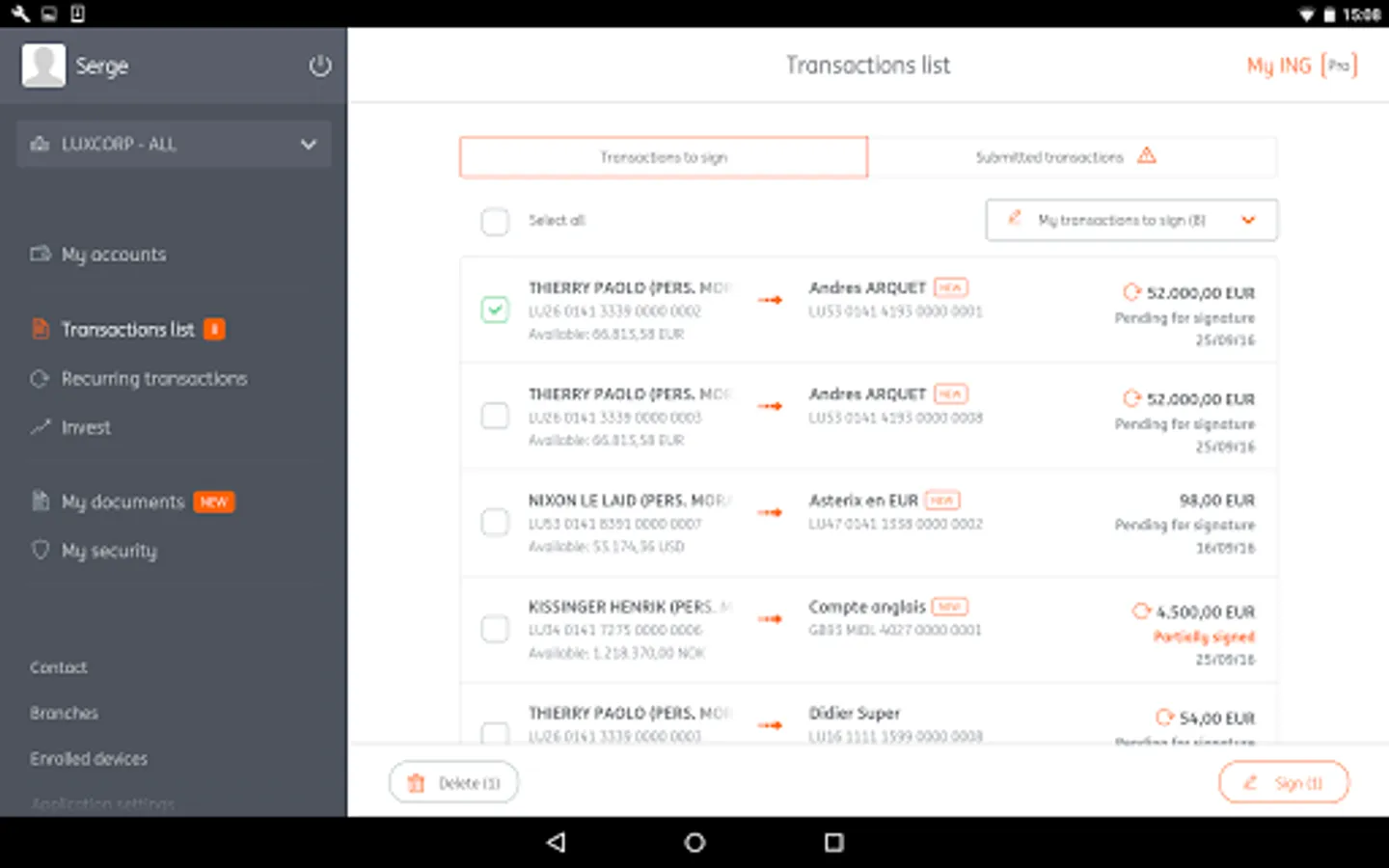The height and width of the screenshot is (868, 1389).
Task: Tap the Android recent apps button
Action: coord(834,842)
